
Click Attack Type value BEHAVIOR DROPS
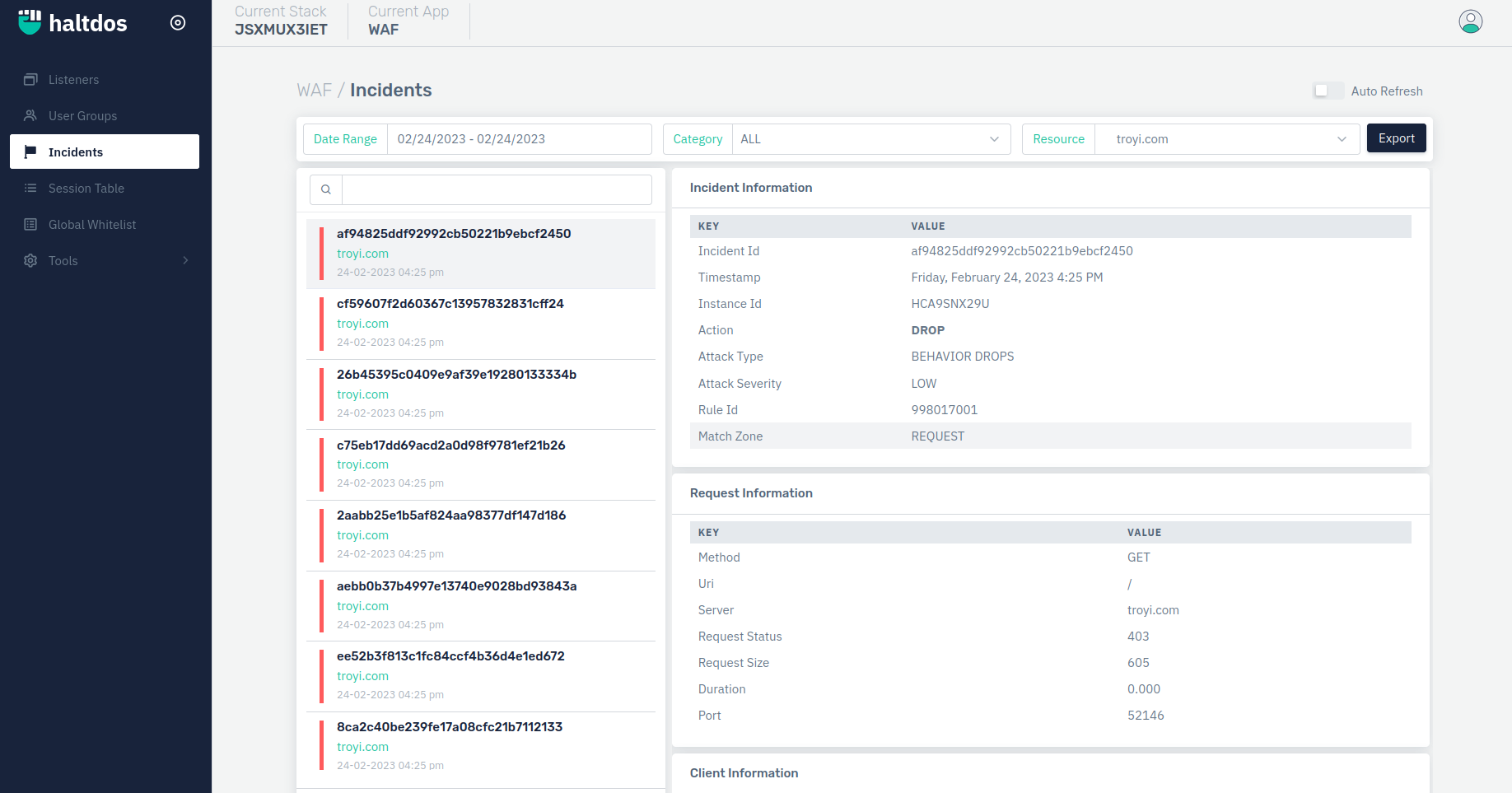pyautogui.click(x=963, y=357)
